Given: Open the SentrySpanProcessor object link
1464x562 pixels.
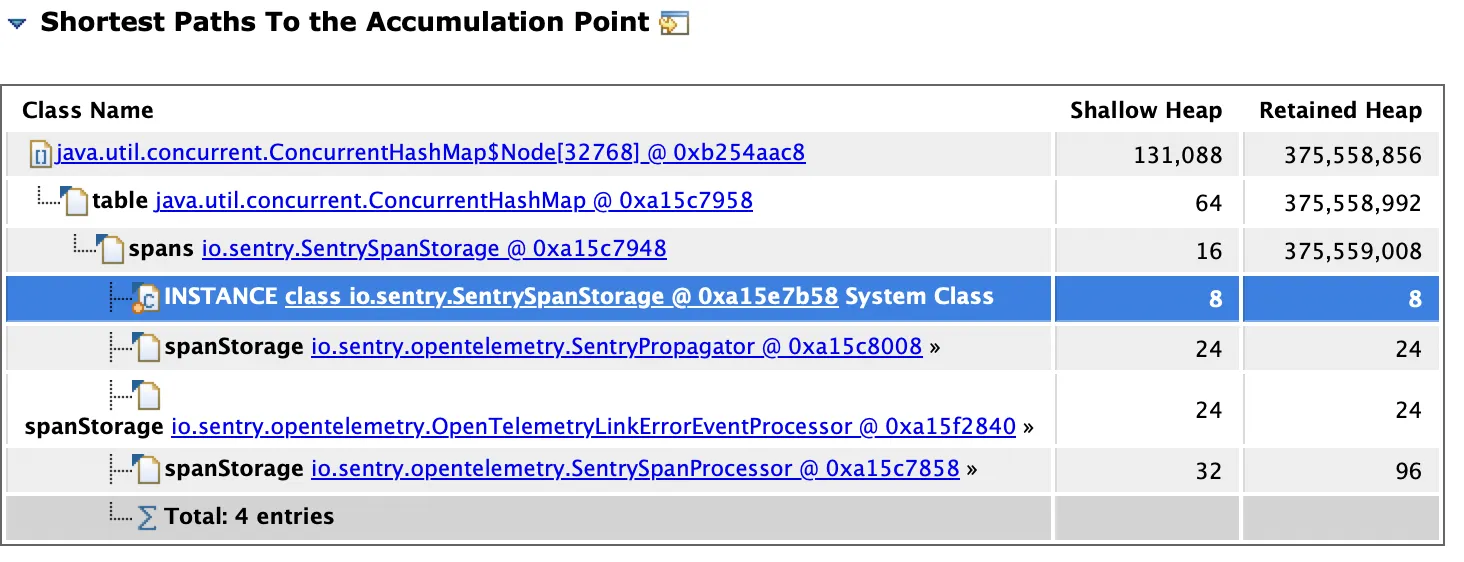Looking at the screenshot, I should pos(635,468).
